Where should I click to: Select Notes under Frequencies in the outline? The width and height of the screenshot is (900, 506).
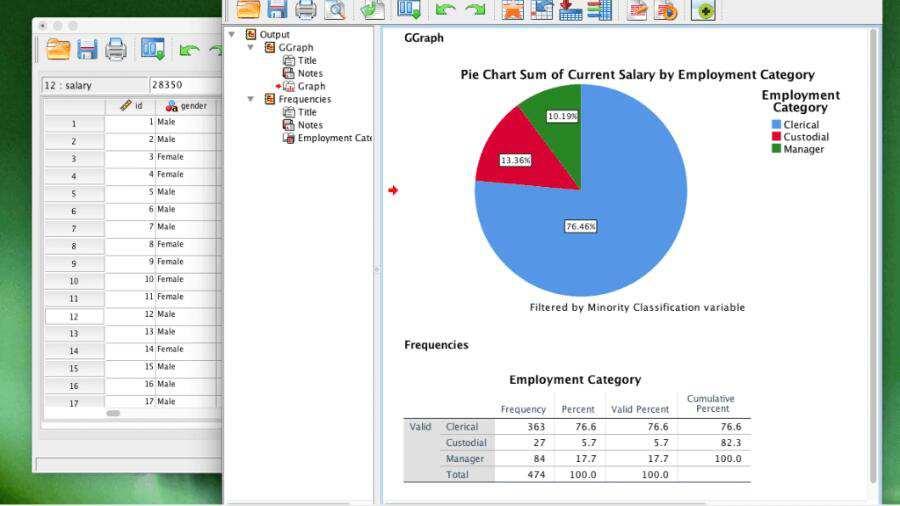pyautogui.click(x=310, y=125)
